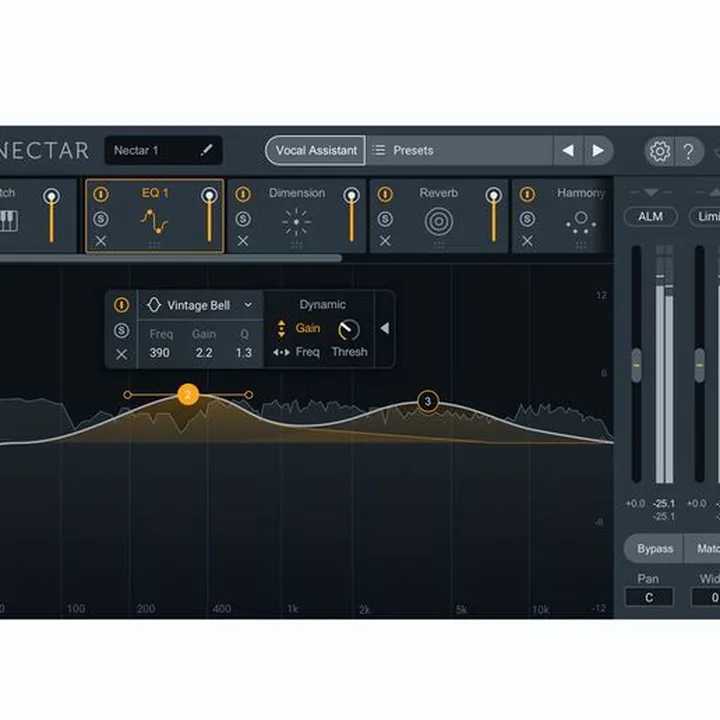Toggle Dimension module power button
This screenshot has width=720, height=720.
pos(243,194)
